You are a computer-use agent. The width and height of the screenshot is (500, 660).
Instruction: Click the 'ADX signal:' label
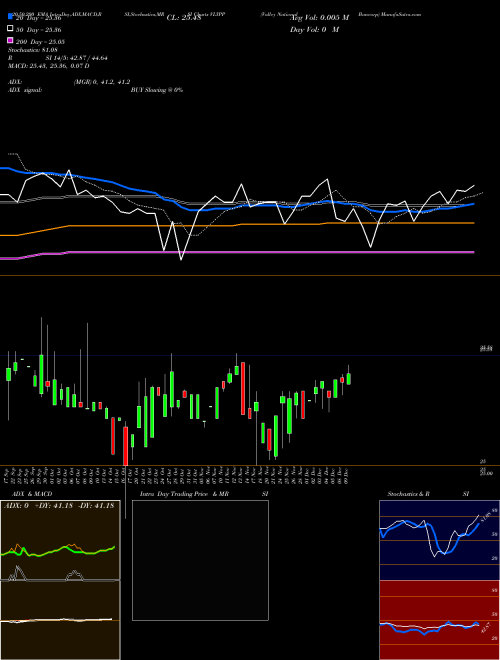(25, 90)
